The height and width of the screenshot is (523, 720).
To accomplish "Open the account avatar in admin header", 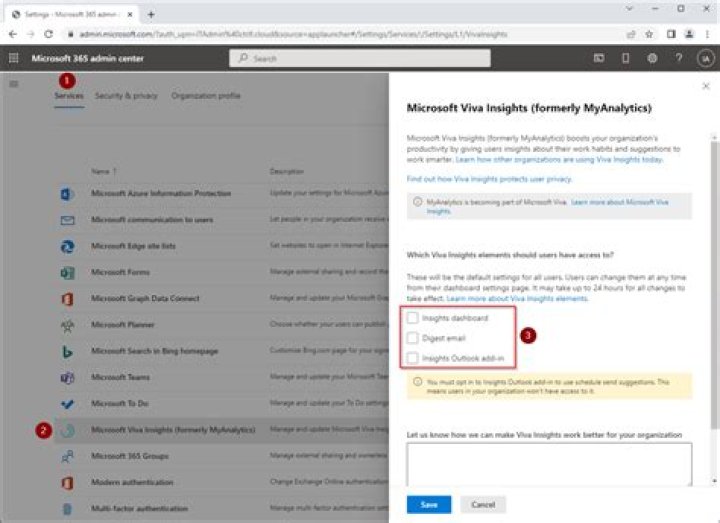I will [706, 58].
